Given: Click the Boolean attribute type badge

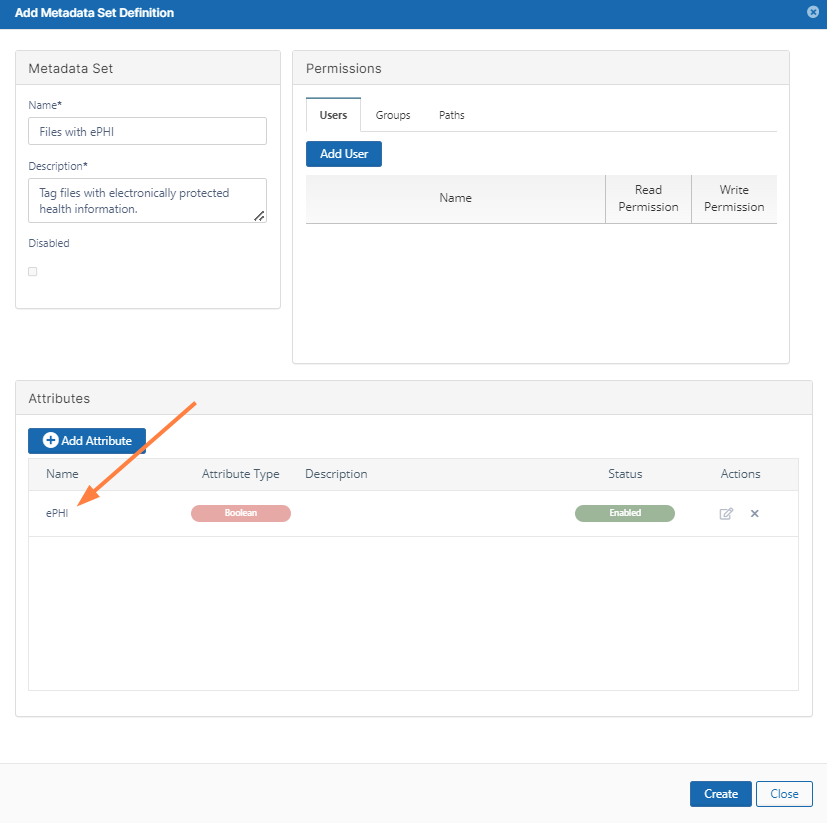Looking at the screenshot, I should pyautogui.click(x=240, y=513).
